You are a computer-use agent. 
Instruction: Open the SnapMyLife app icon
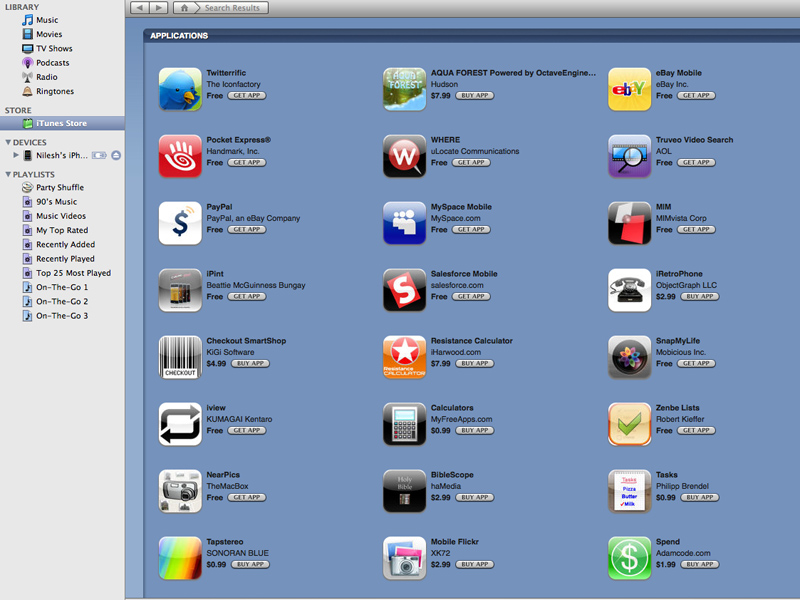tap(630, 357)
